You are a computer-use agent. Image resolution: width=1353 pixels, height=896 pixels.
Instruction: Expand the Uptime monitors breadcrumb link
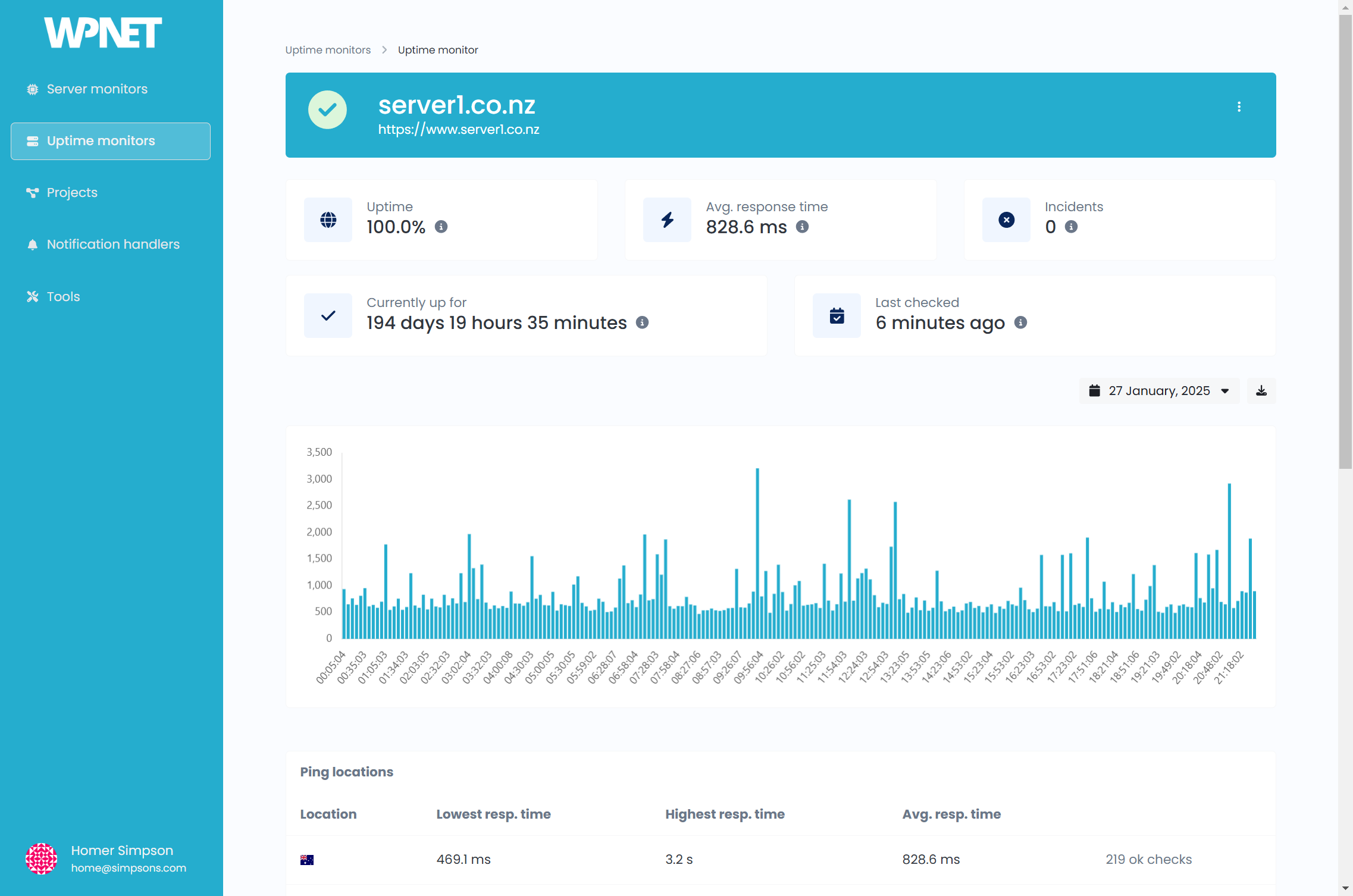(x=327, y=49)
